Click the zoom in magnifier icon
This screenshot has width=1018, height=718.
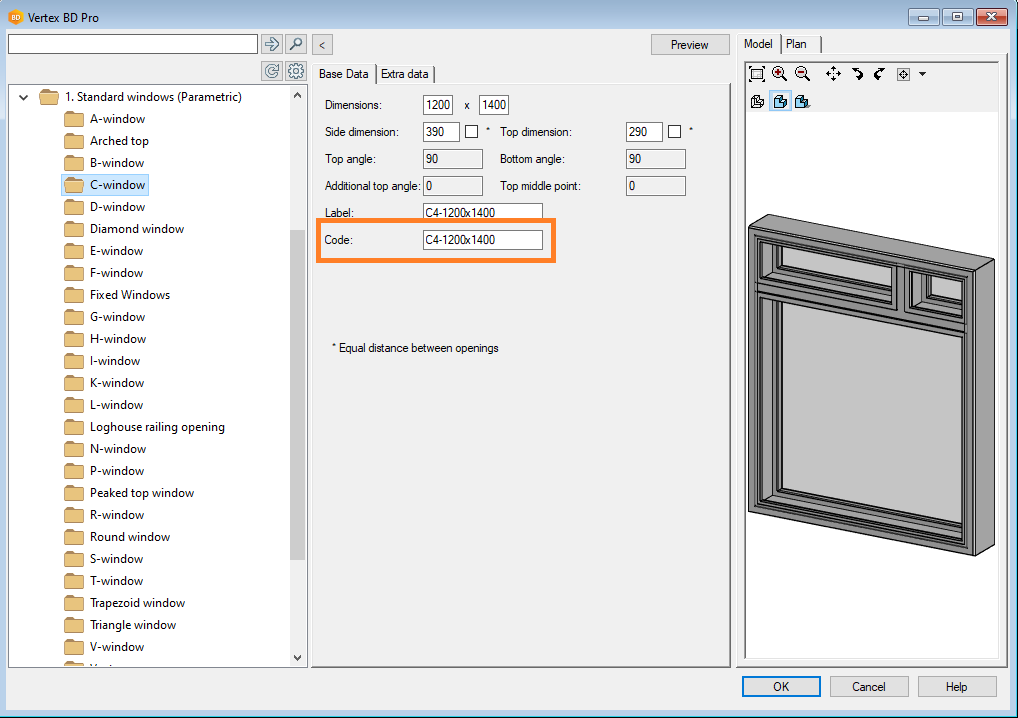(x=779, y=74)
